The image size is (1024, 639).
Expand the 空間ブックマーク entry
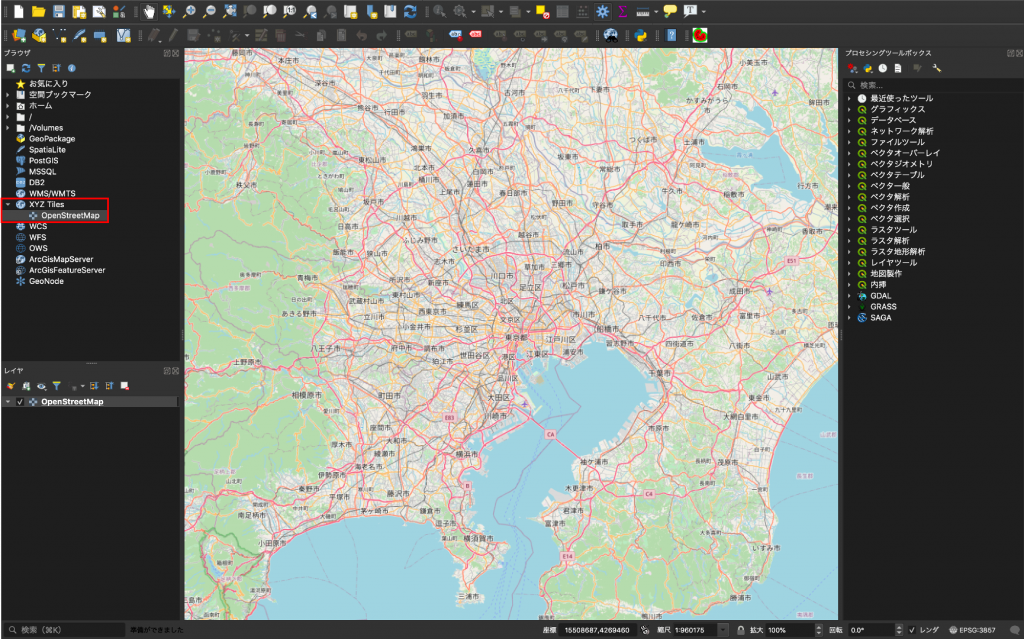(x=8, y=95)
